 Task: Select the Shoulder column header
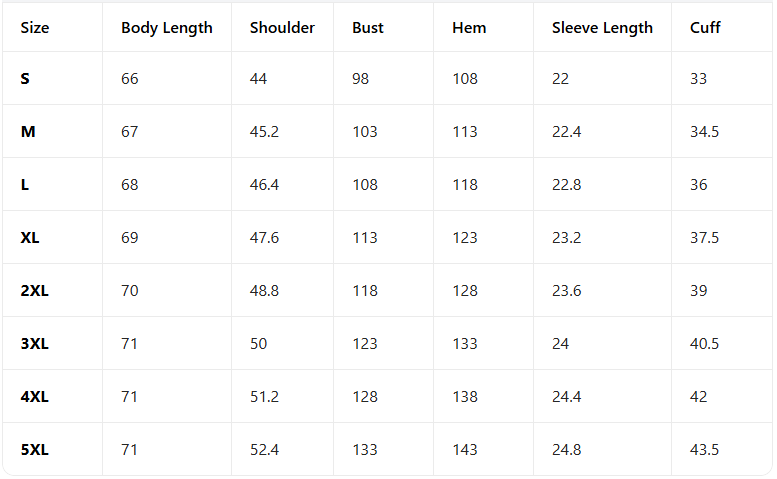pyautogui.click(x=282, y=28)
